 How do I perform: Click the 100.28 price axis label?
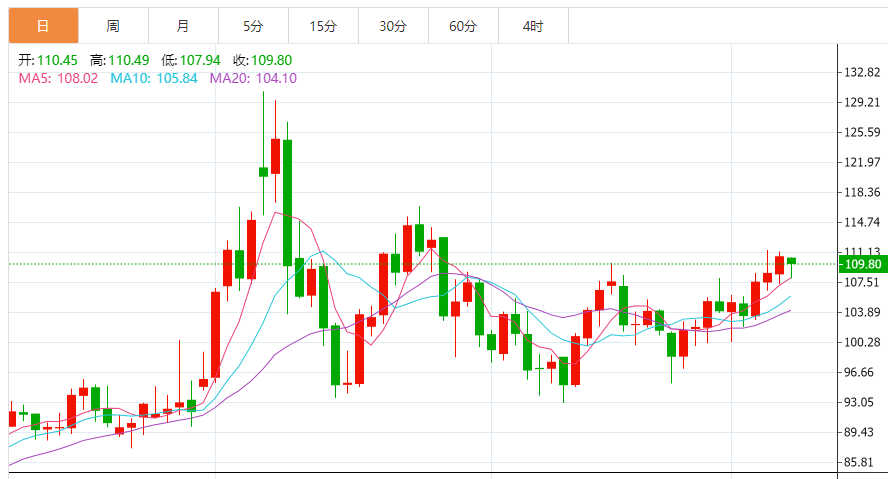pyautogui.click(x=862, y=342)
